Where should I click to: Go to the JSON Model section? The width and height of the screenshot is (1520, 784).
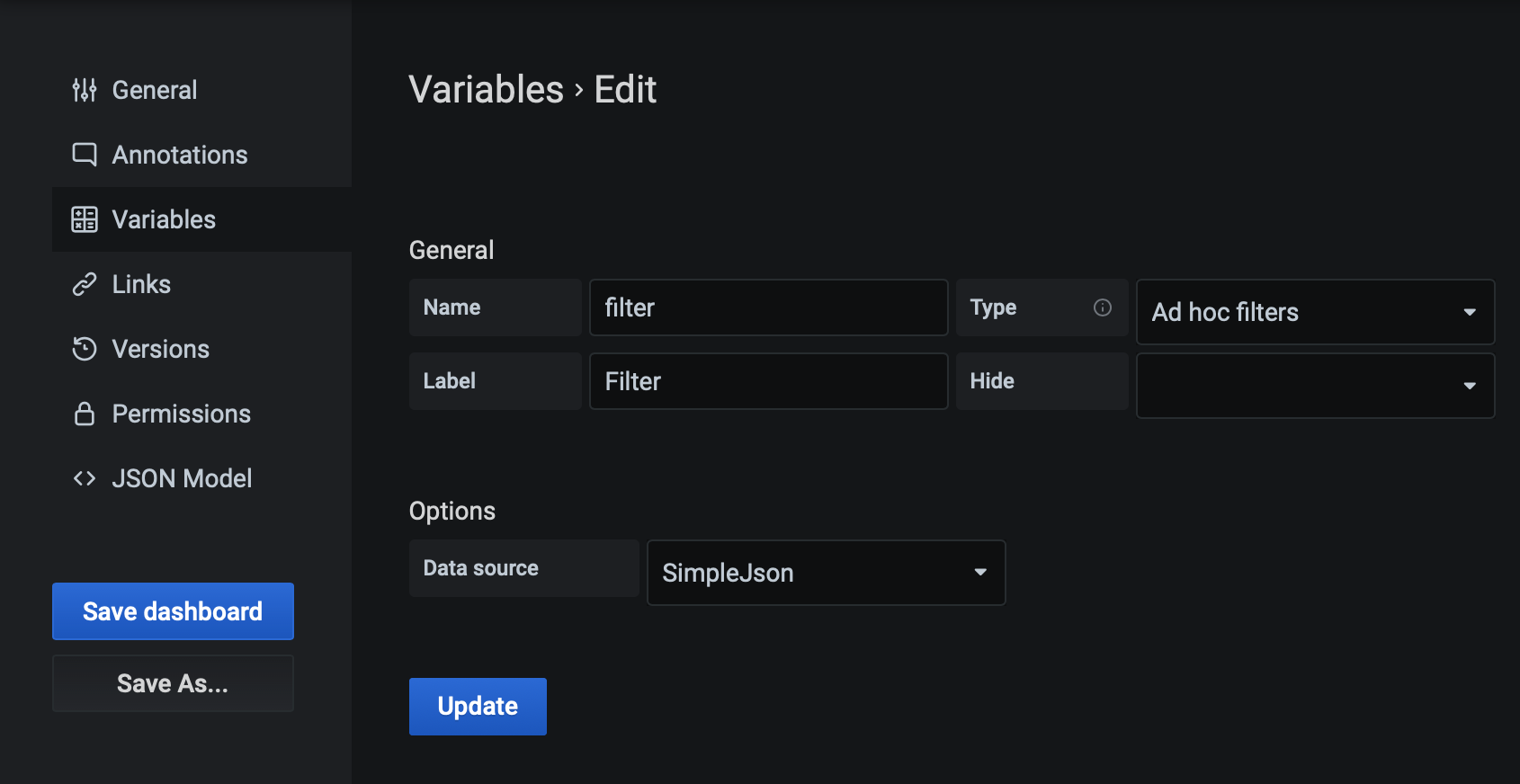[x=182, y=478]
